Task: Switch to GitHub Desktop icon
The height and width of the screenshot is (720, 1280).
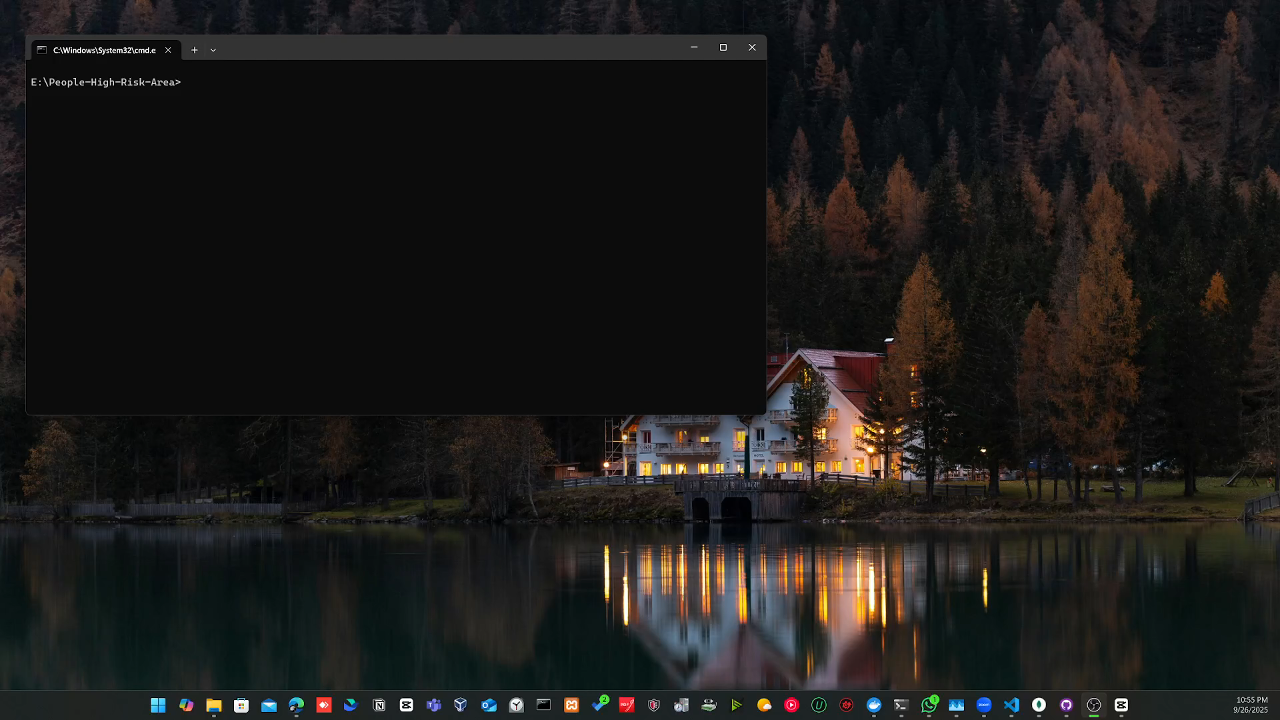Action: (x=1066, y=705)
